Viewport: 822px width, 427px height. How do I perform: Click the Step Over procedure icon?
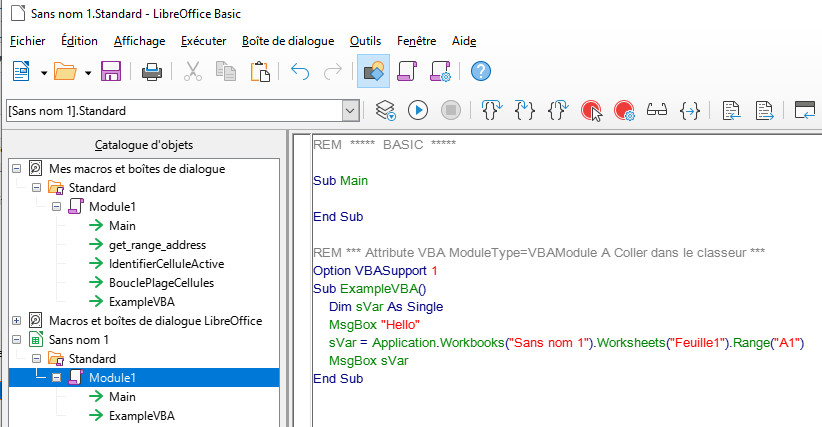(491, 110)
